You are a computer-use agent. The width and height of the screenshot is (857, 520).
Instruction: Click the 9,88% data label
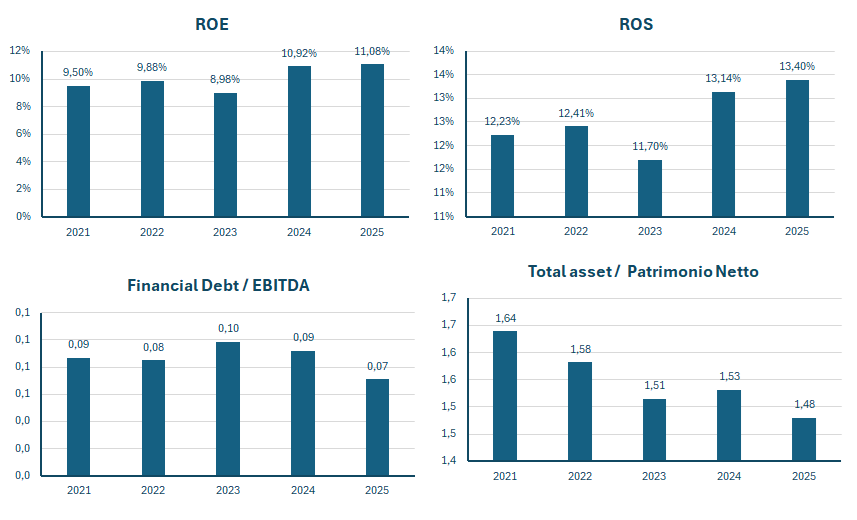click(152, 67)
